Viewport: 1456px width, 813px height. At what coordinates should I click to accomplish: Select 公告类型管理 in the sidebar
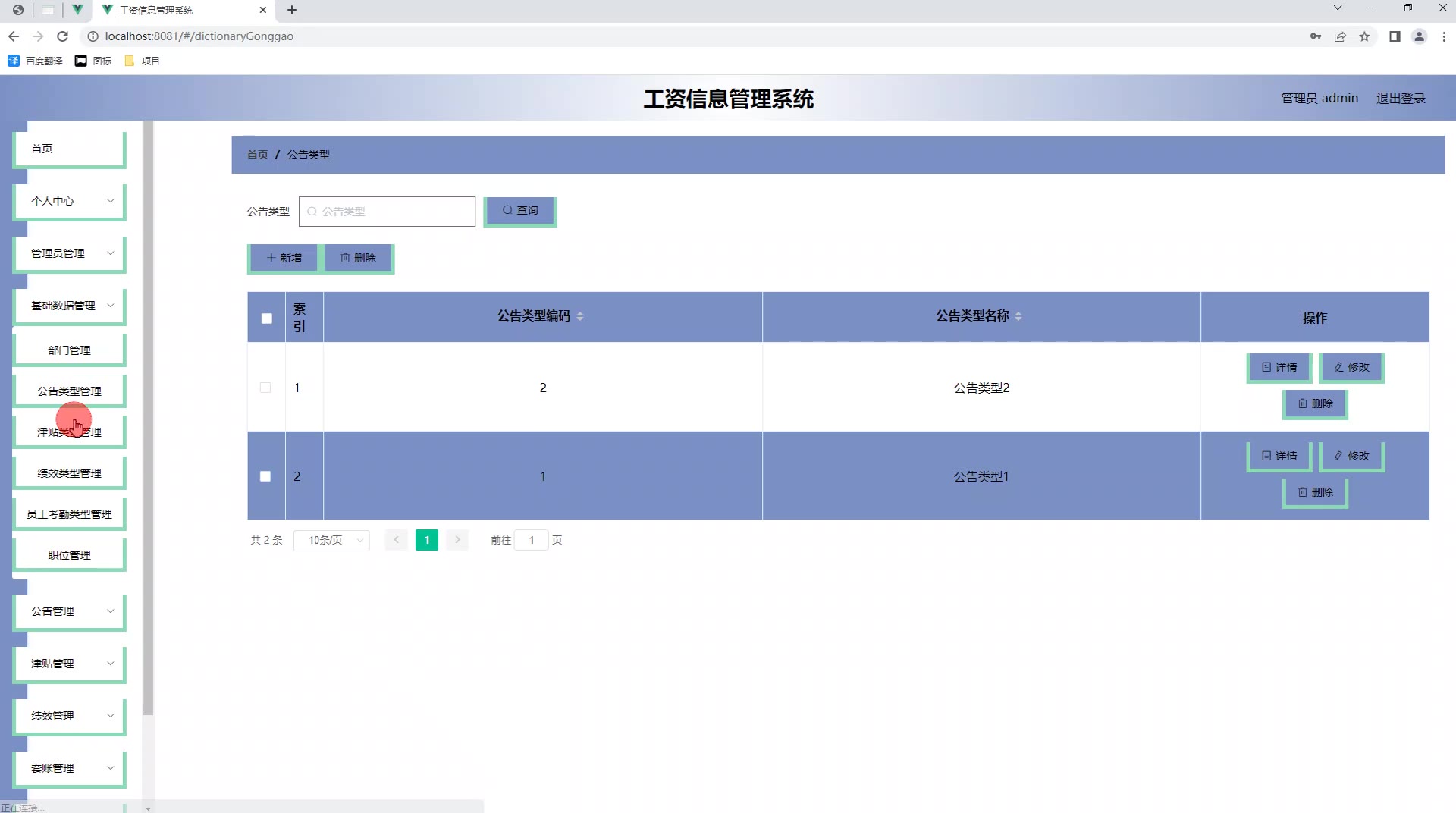[70, 391]
